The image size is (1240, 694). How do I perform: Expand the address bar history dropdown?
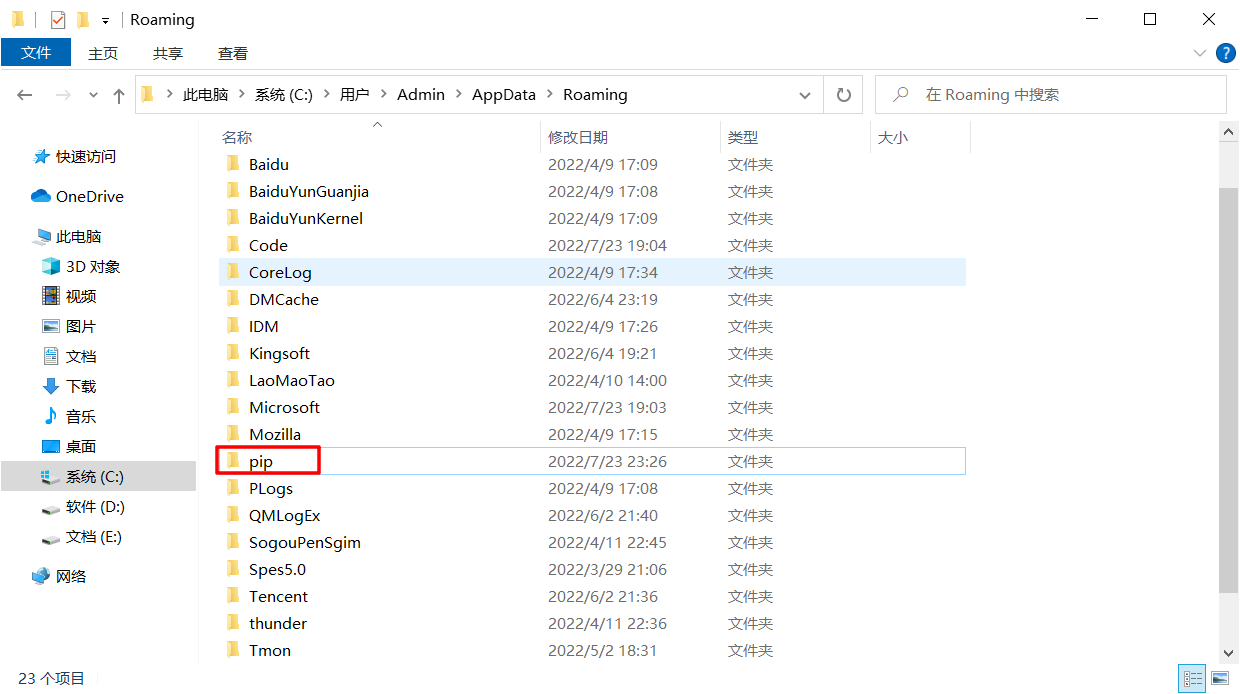(x=805, y=95)
